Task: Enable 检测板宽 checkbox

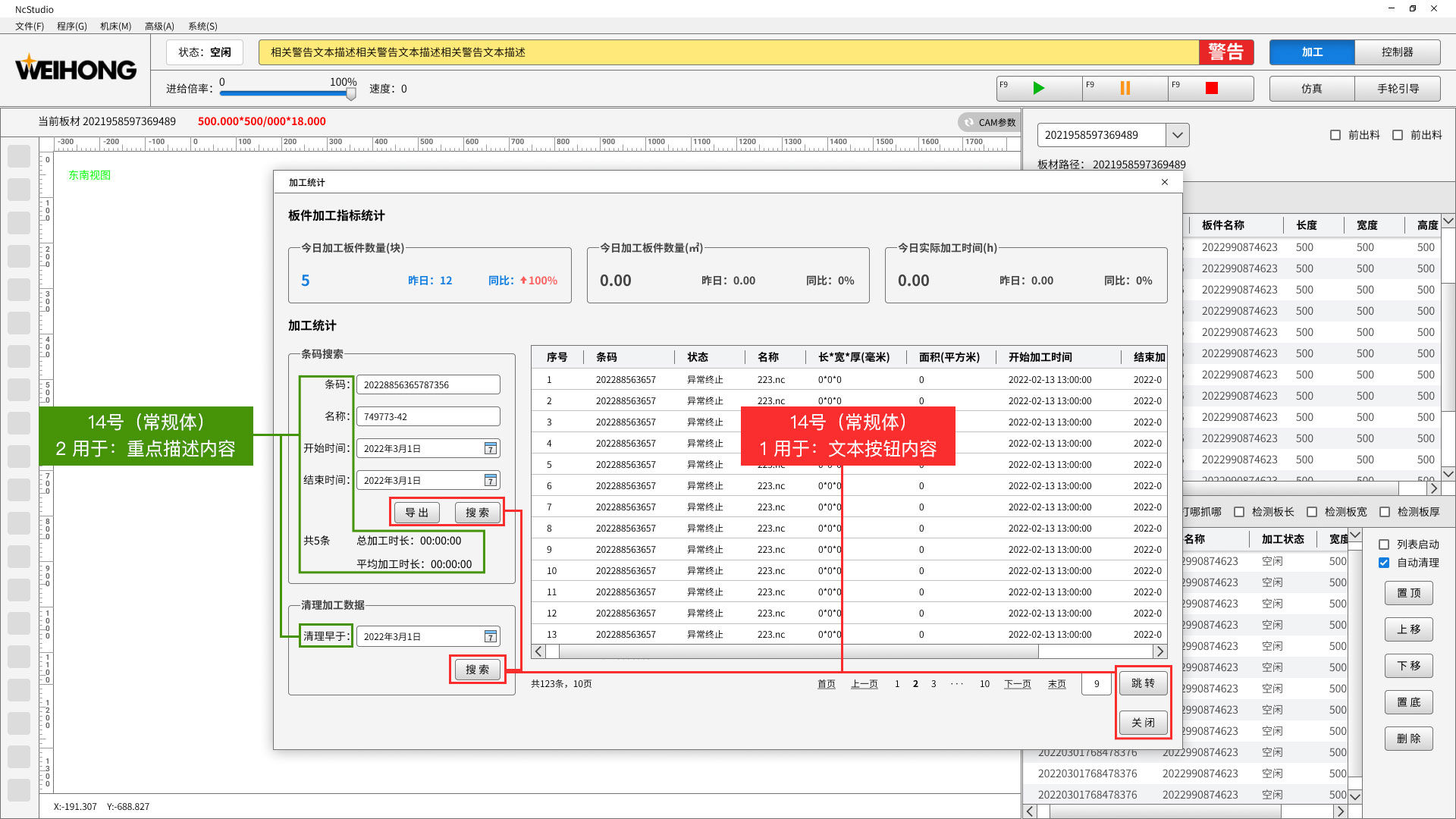Action: click(1312, 512)
